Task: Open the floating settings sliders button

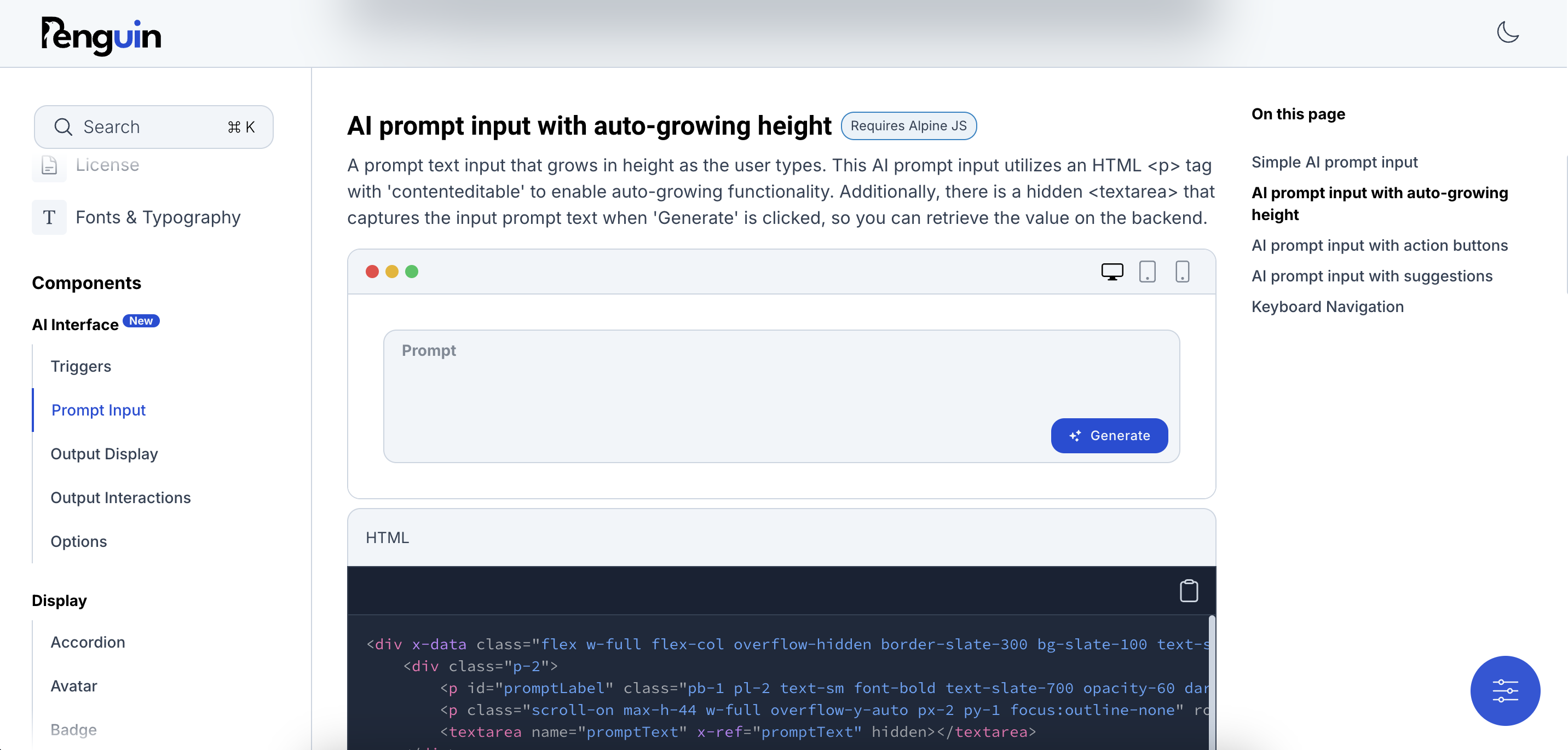Action: click(1504, 691)
